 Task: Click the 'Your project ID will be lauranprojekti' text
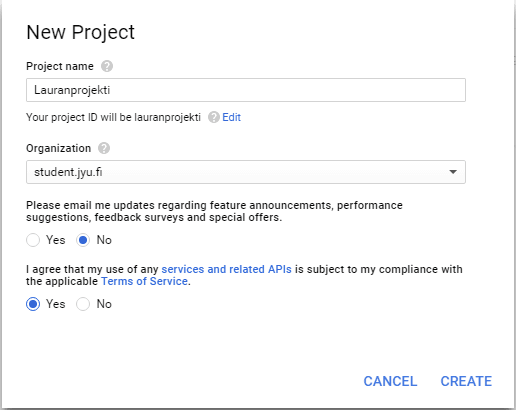point(113,117)
